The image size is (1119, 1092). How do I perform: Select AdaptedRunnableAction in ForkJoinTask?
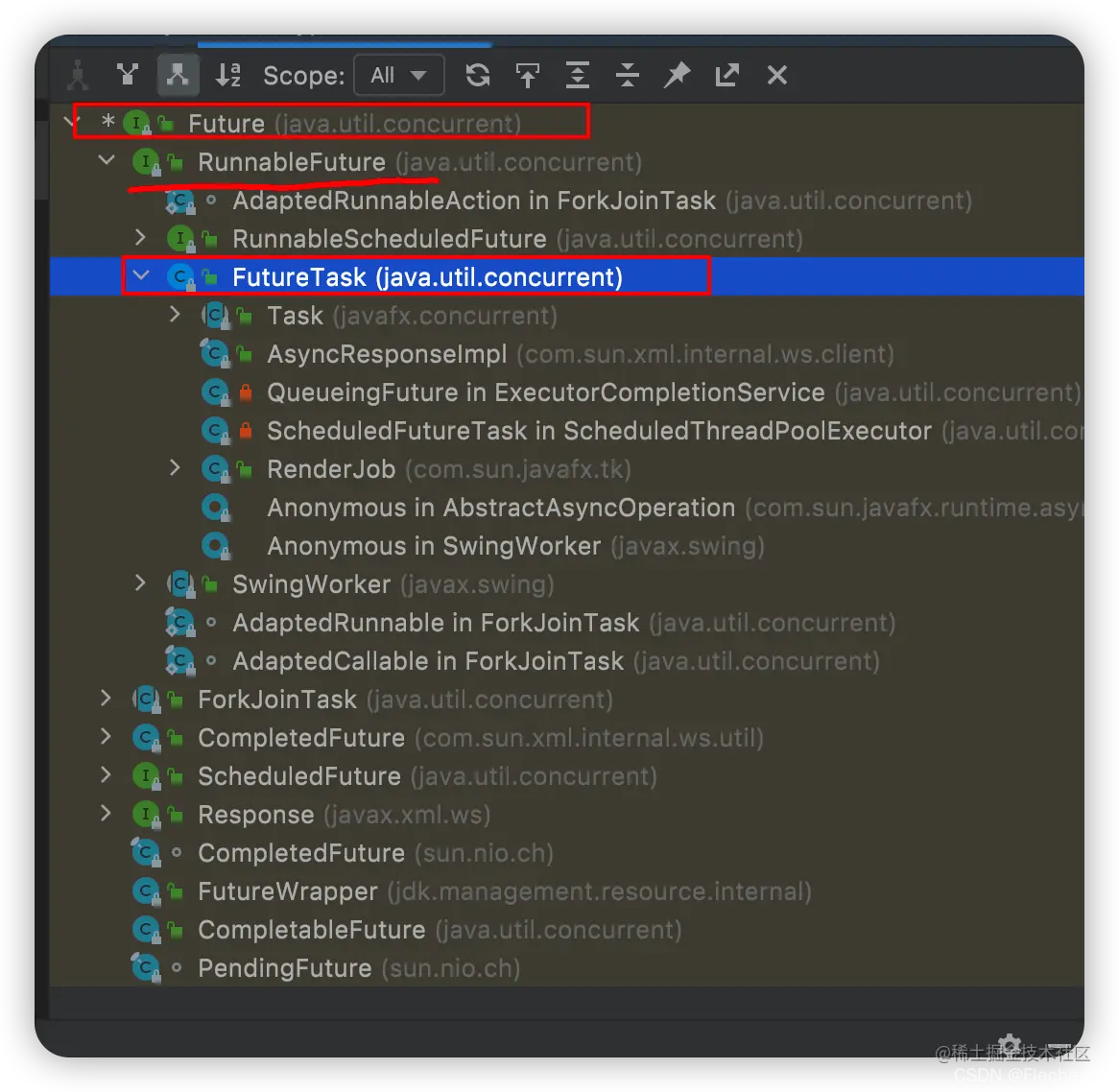click(566, 201)
